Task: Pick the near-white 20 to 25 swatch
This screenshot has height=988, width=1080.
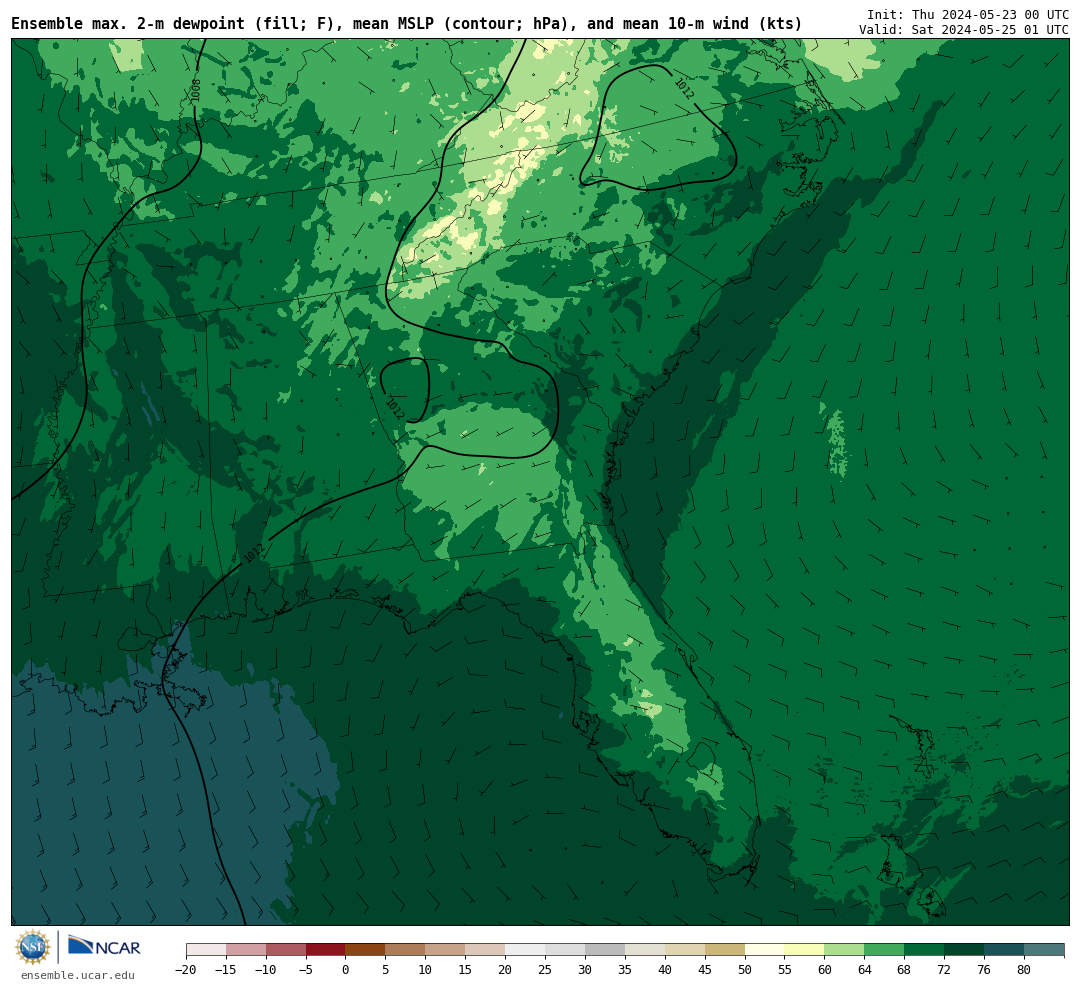Action: pyautogui.click(x=525, y=950)
